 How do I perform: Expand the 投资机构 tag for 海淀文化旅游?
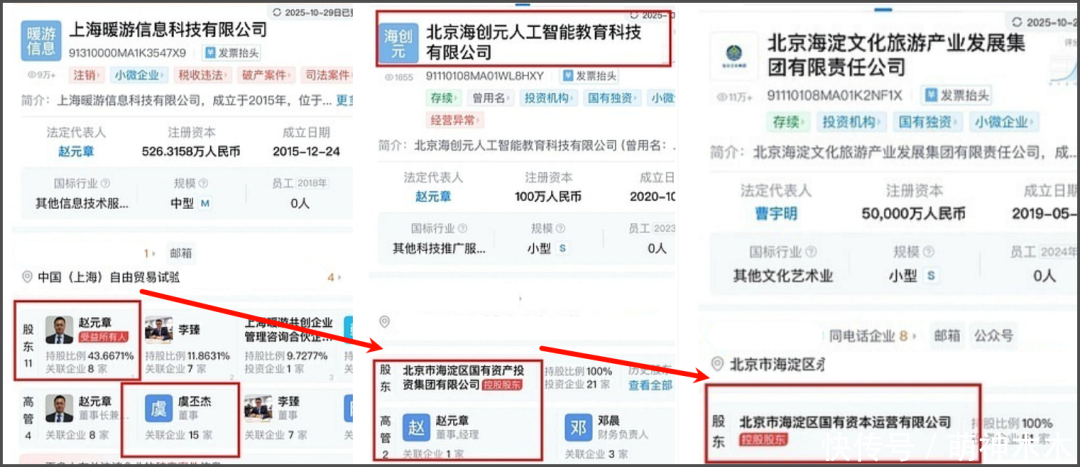click(x=851, y=123)
